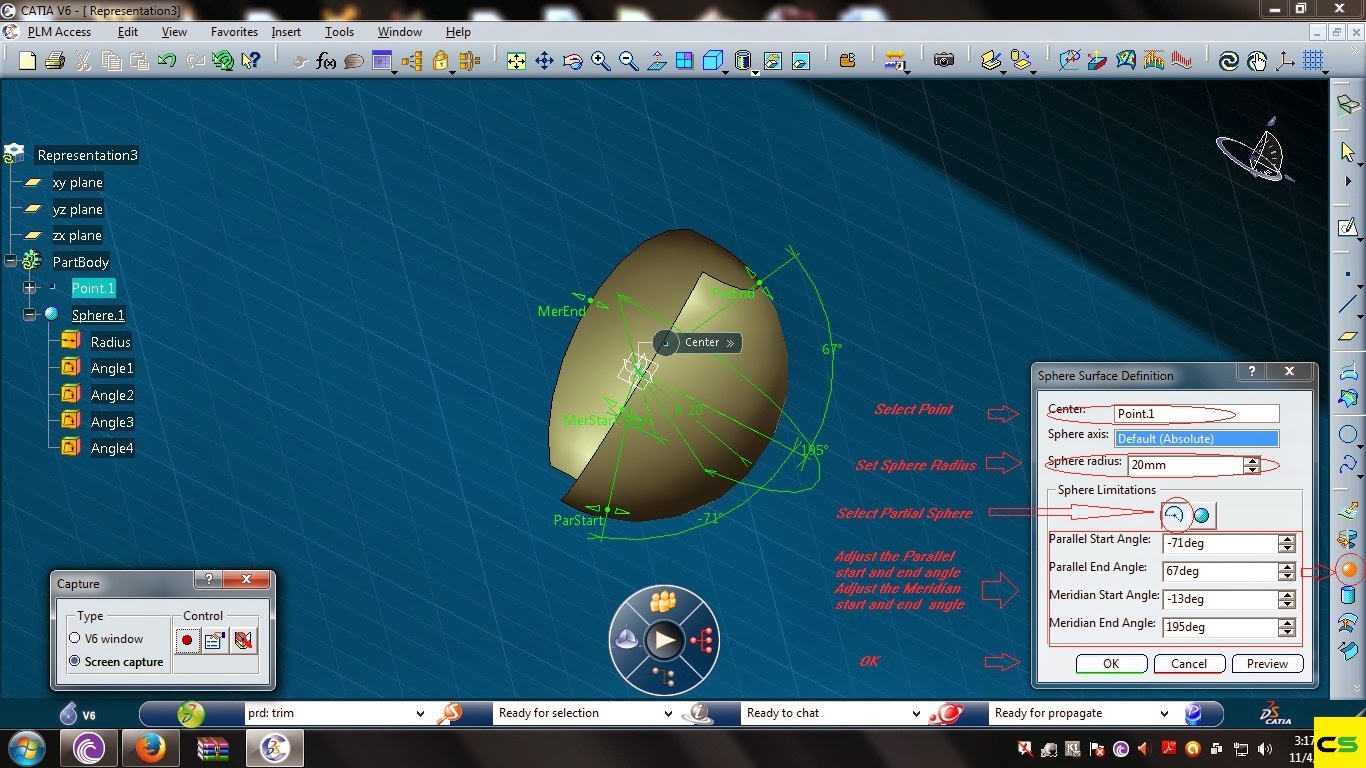Select the Zoom In tool
This screenshot has height=768, width=1366.
(x=600, y=61)
